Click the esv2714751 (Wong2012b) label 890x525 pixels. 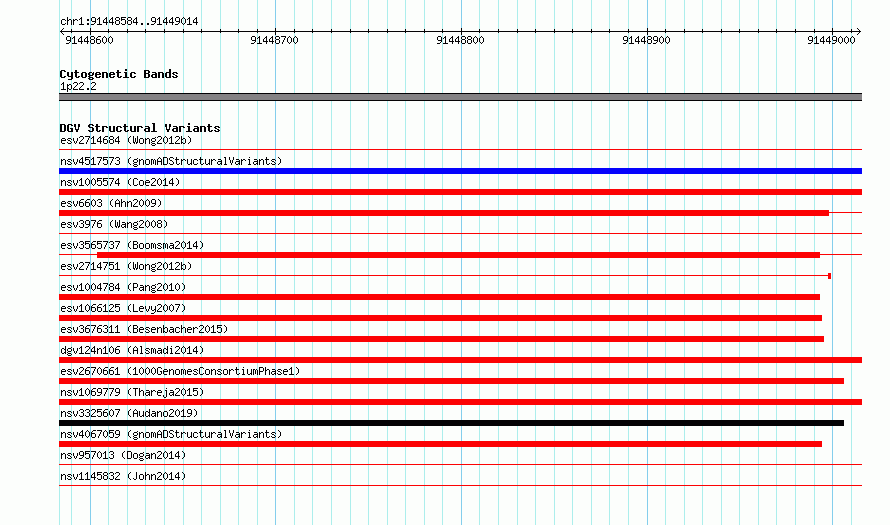click(x=126, y=266)
